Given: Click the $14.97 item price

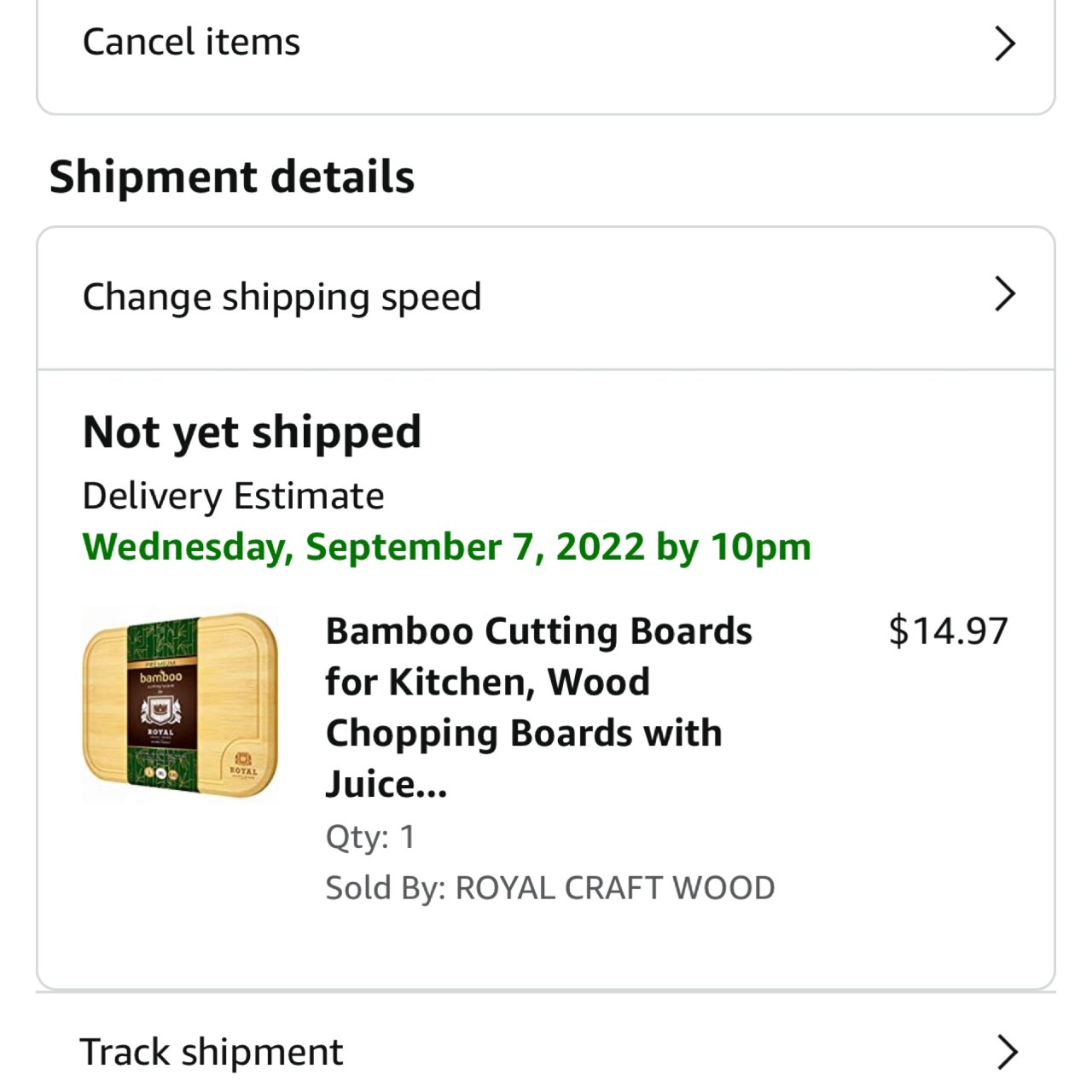Looking at the screenshot, I should click(x=948, y=631).
